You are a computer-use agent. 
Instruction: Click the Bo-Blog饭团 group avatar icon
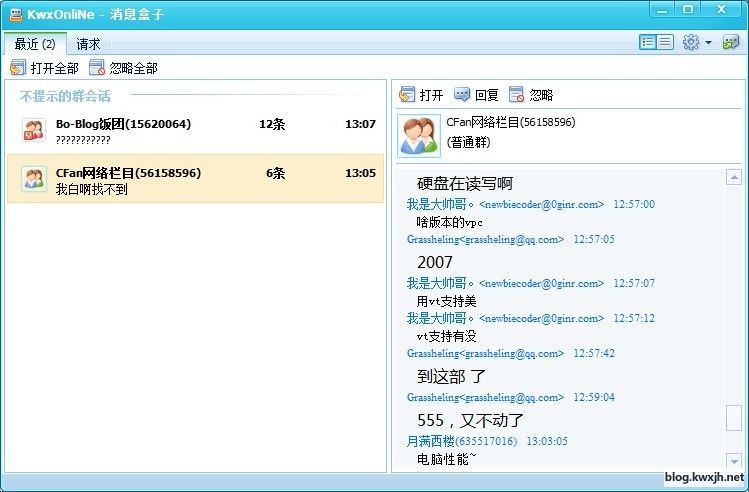point(34,130)
